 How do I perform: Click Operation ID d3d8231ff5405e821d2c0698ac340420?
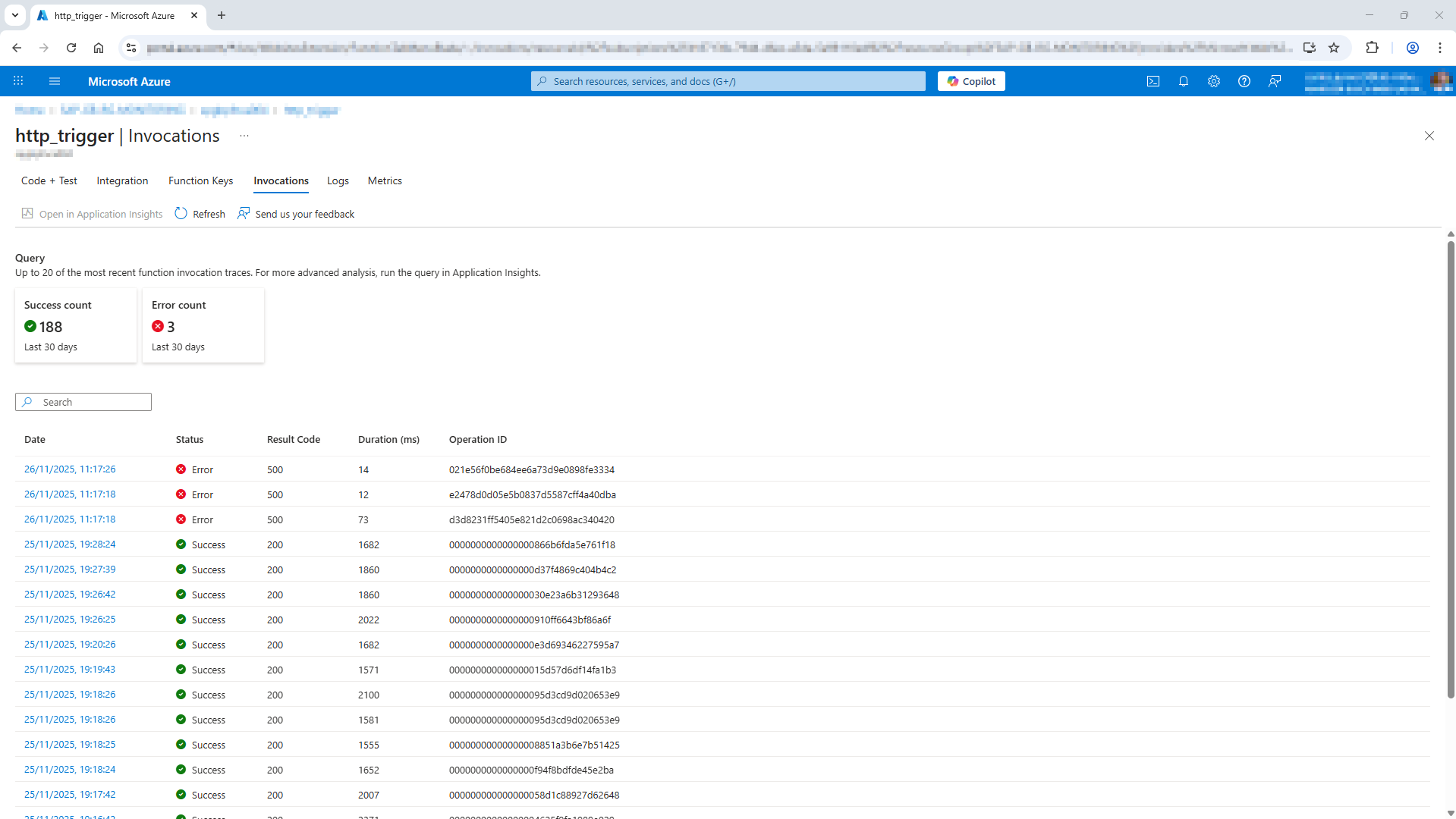pyautogui.click(x=532, y=520)
